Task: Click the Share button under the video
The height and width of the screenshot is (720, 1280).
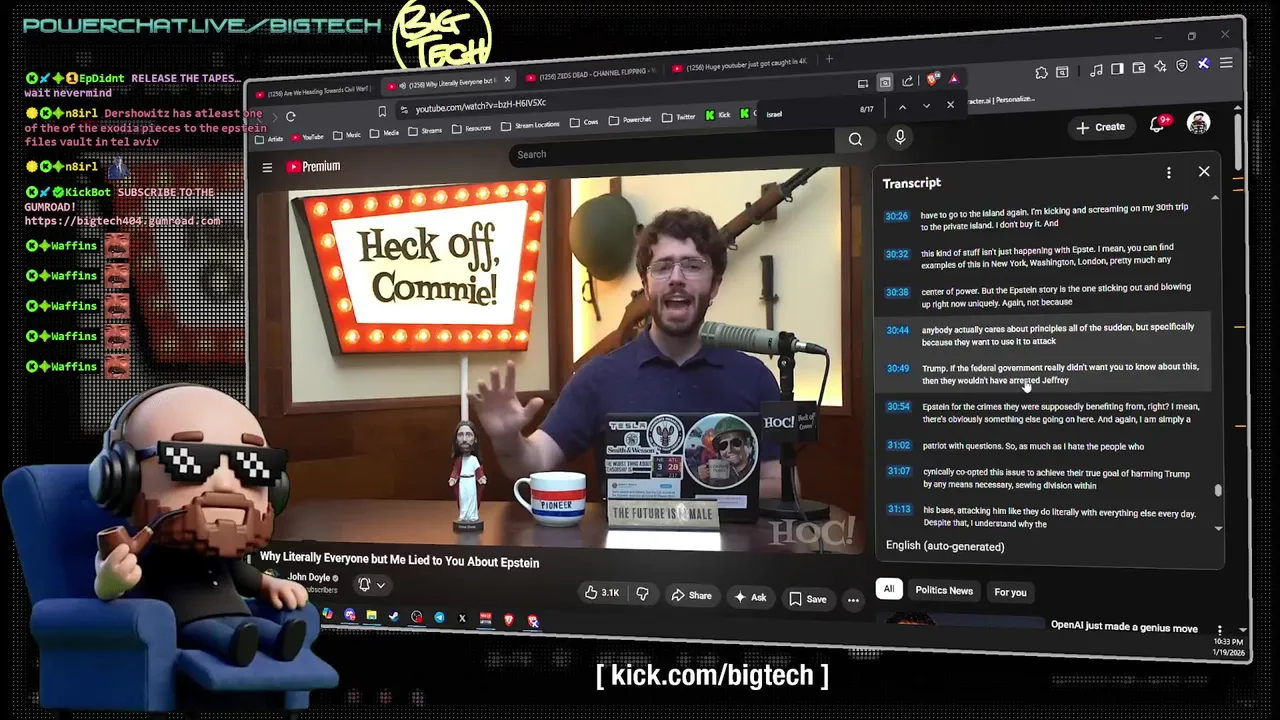Action: point(691,595)
